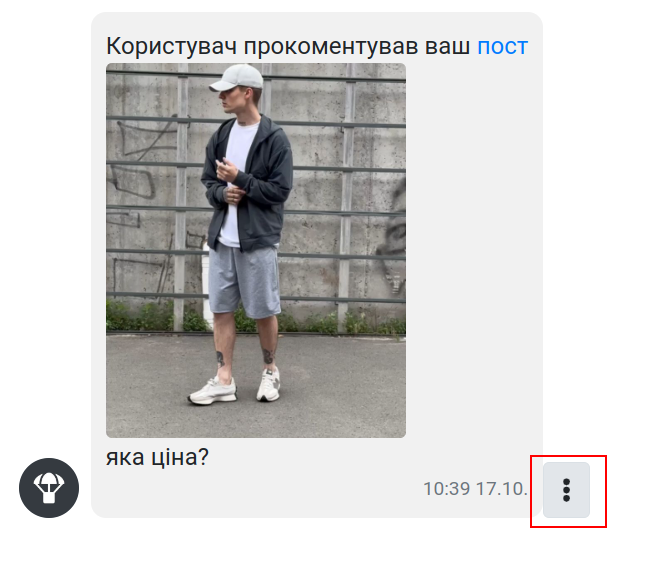Click the white sneakers in post image
Image resolution: width=668 pixels, height=564 pixels.
[x=234, y=388]
